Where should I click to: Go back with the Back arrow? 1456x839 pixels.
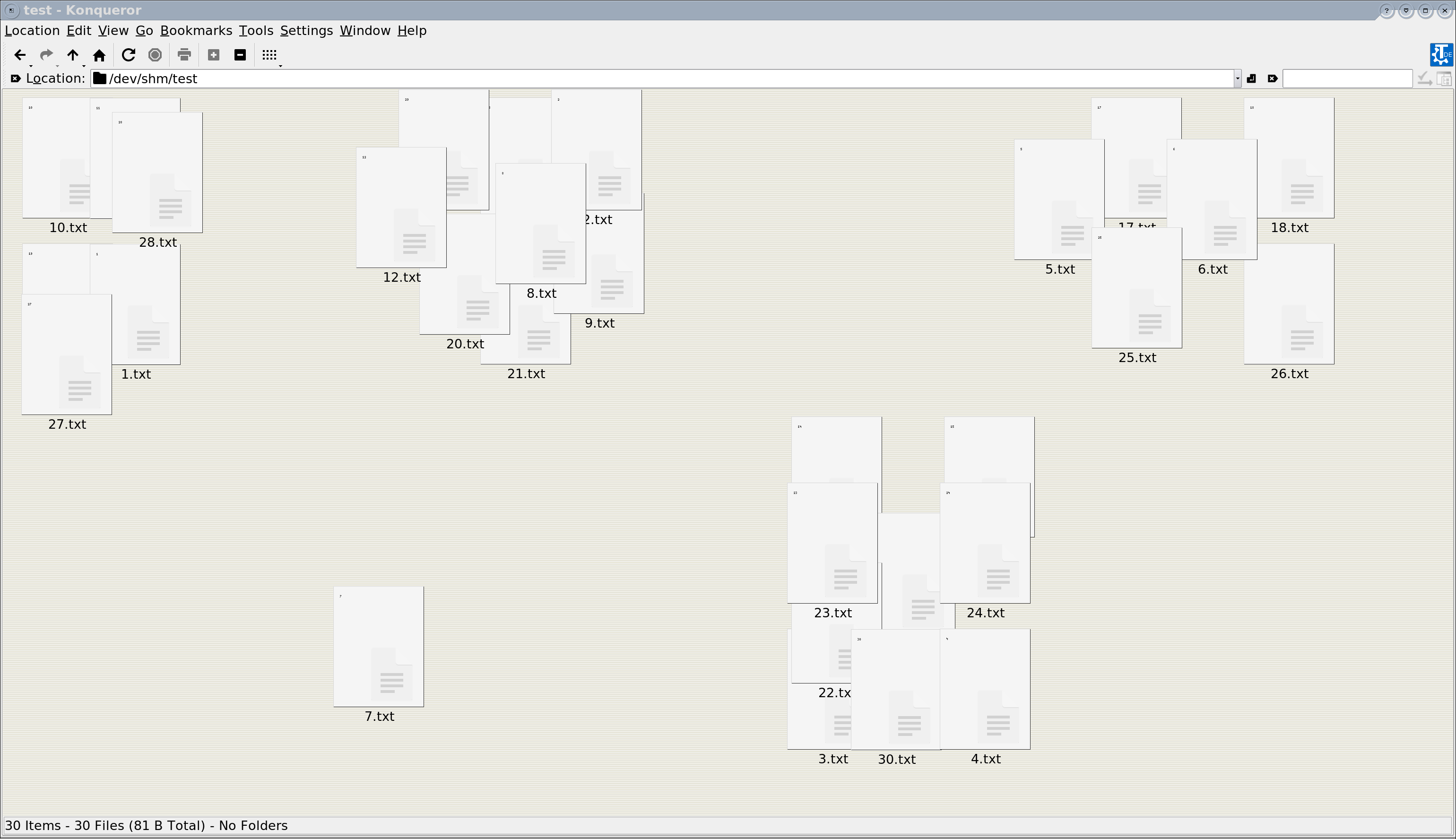(19, 55)
